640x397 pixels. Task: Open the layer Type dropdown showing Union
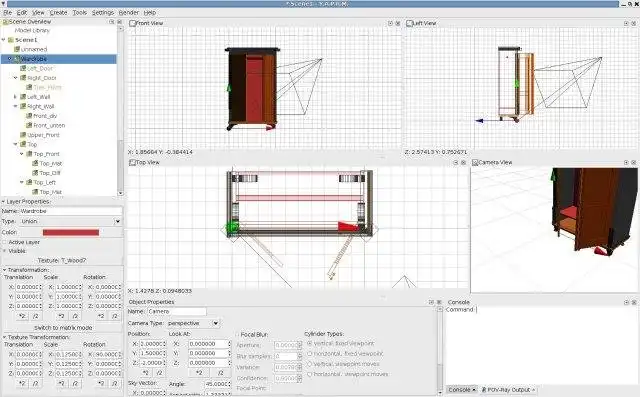[x=70, y=221]
